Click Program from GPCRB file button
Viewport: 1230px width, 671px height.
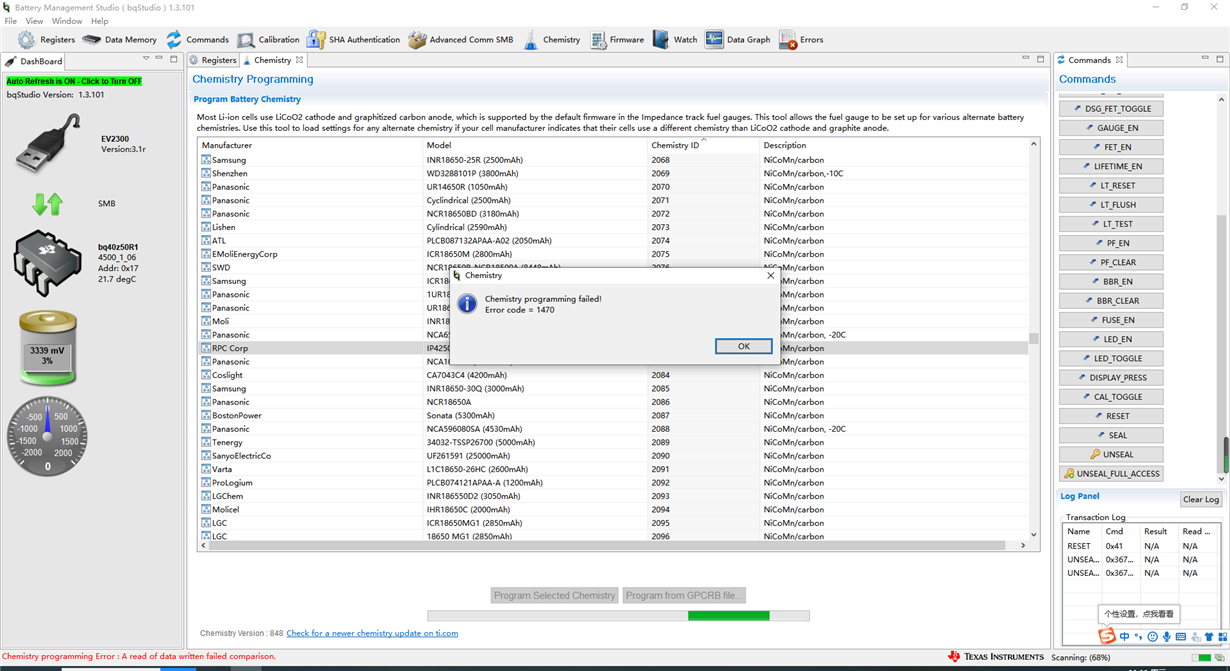pos(683,595)
